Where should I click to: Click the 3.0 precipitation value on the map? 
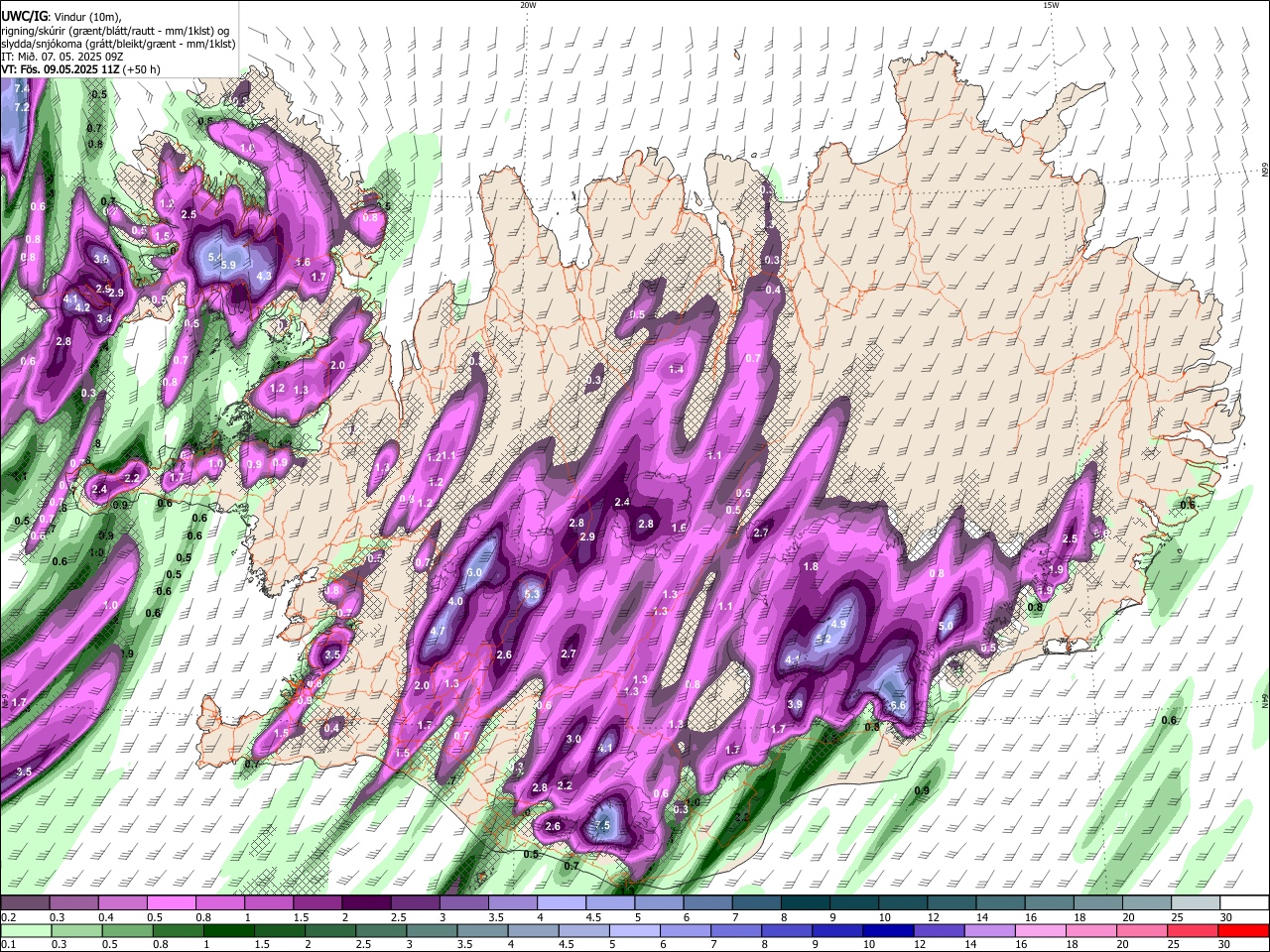pos(573,740)
